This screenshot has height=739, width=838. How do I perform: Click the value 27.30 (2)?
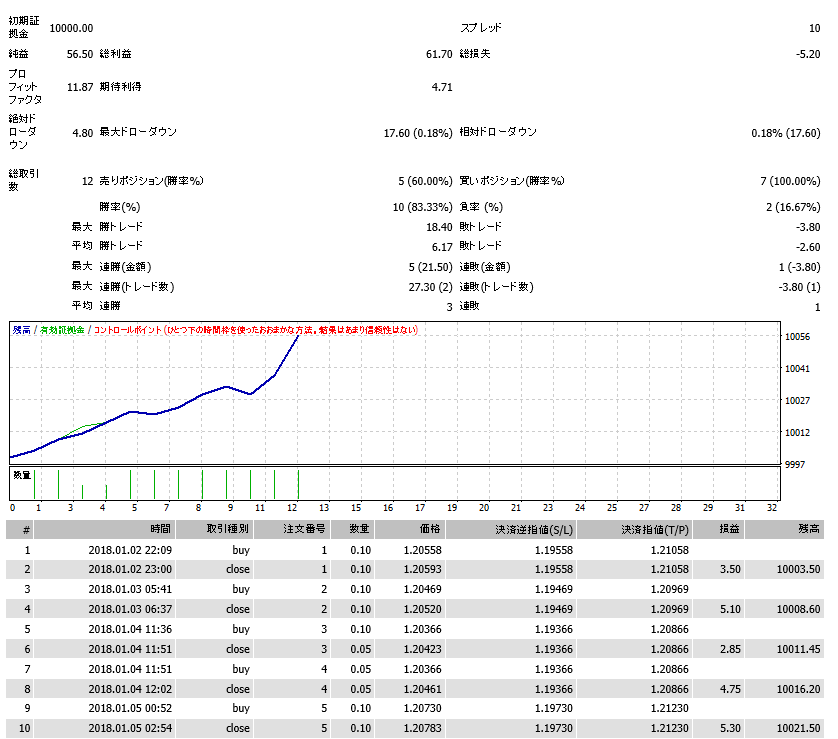(x=430, y=287)
